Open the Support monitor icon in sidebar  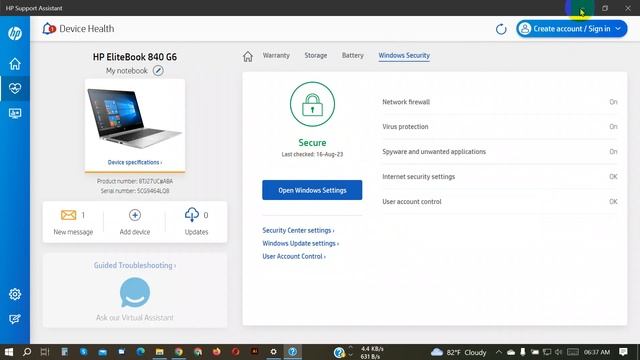tap(15, 113)
